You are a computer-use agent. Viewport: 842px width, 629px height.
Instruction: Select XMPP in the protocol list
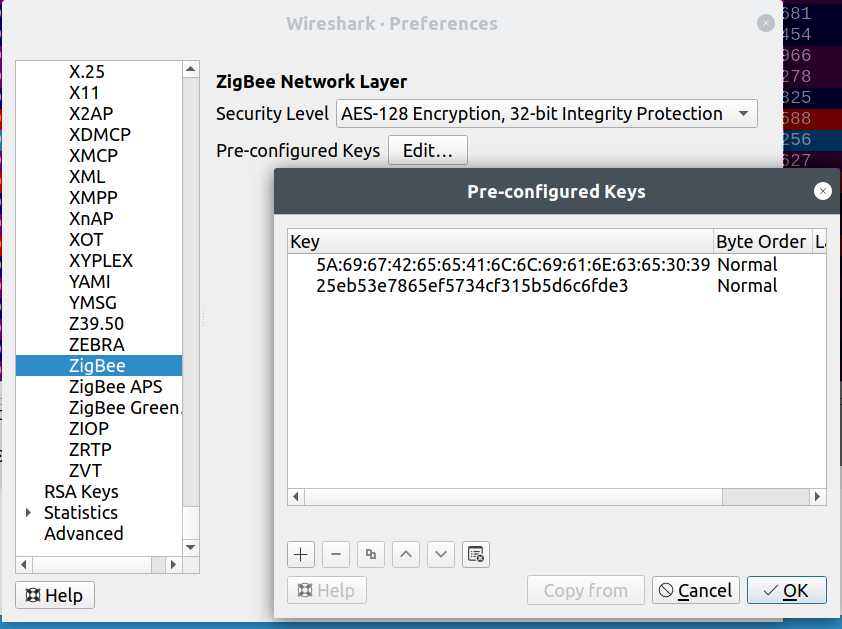pos(93,198)
